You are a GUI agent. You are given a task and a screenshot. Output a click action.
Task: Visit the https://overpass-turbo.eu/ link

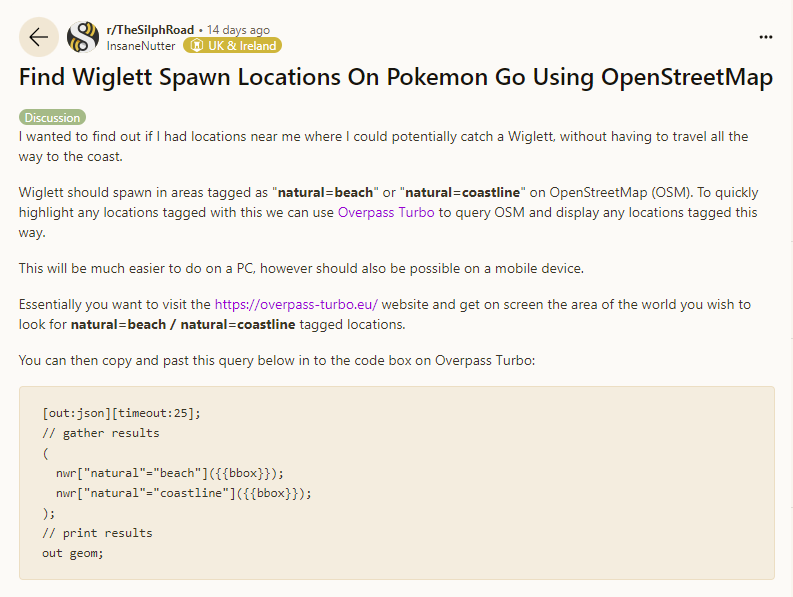296,305
